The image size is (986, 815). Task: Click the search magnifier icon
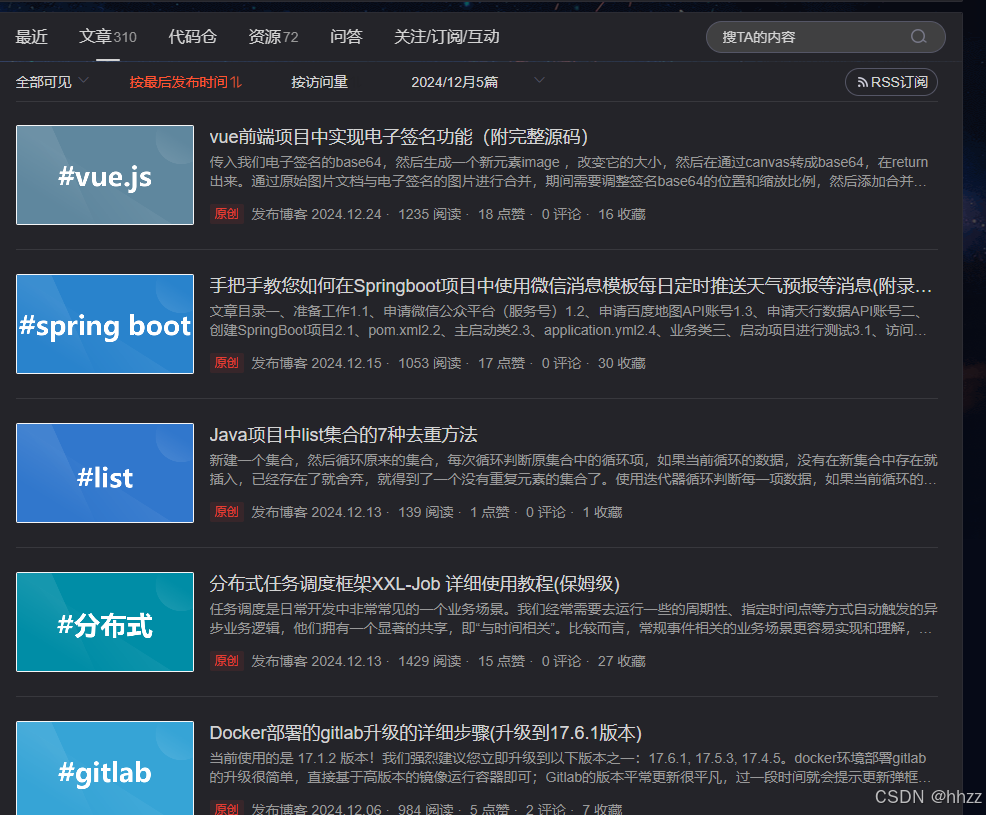(x=918, y=36)
